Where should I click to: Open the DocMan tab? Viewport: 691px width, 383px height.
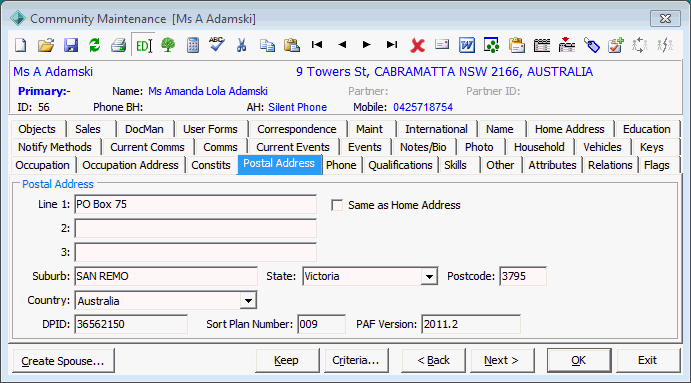pyautogui.click(x=144, y=129)
